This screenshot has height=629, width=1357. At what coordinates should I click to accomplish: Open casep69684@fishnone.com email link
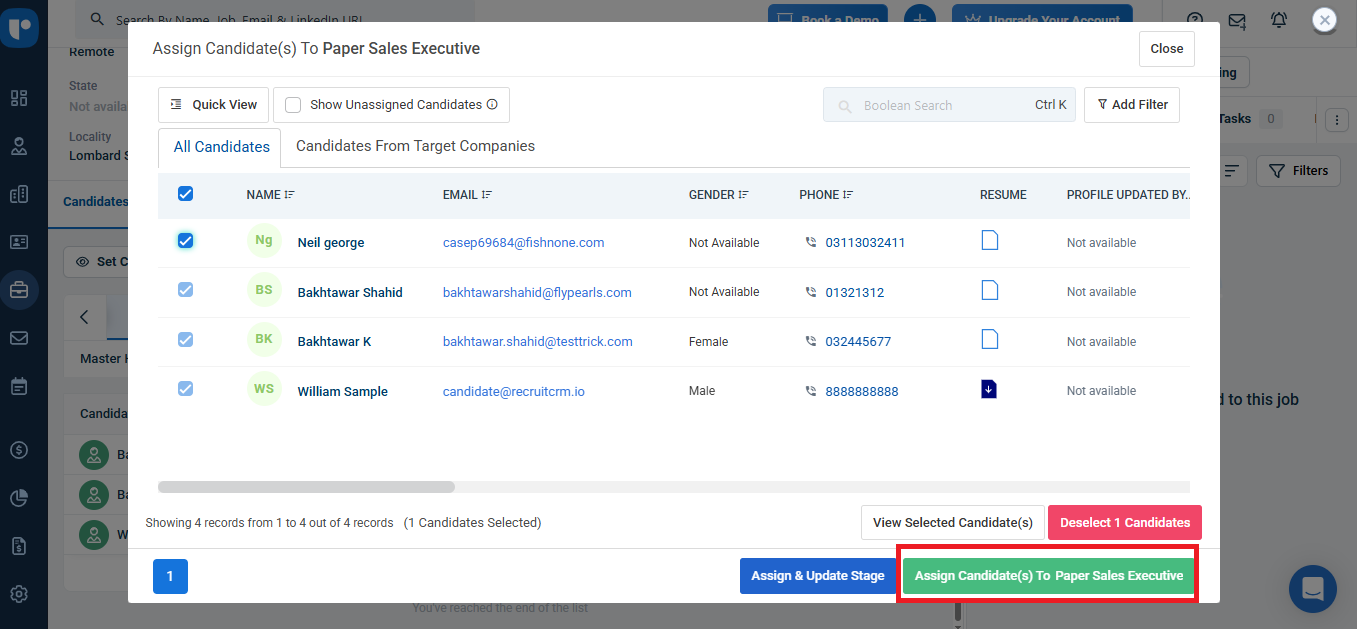[x=523, y=243]
